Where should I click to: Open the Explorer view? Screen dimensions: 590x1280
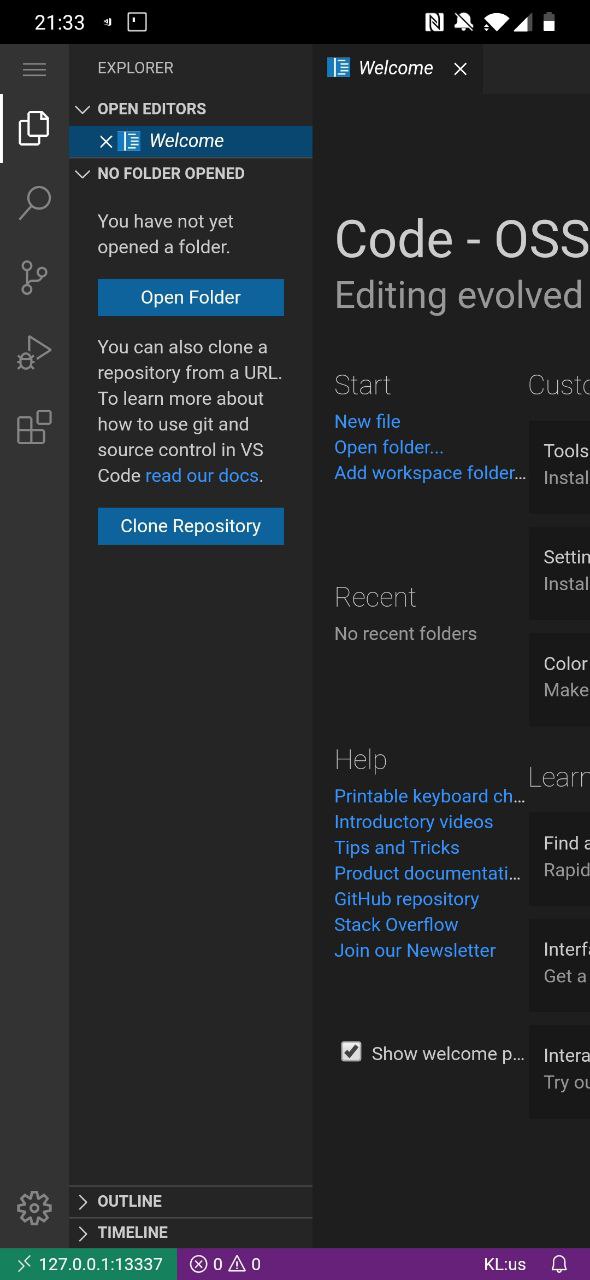click(x=34, y=128)
